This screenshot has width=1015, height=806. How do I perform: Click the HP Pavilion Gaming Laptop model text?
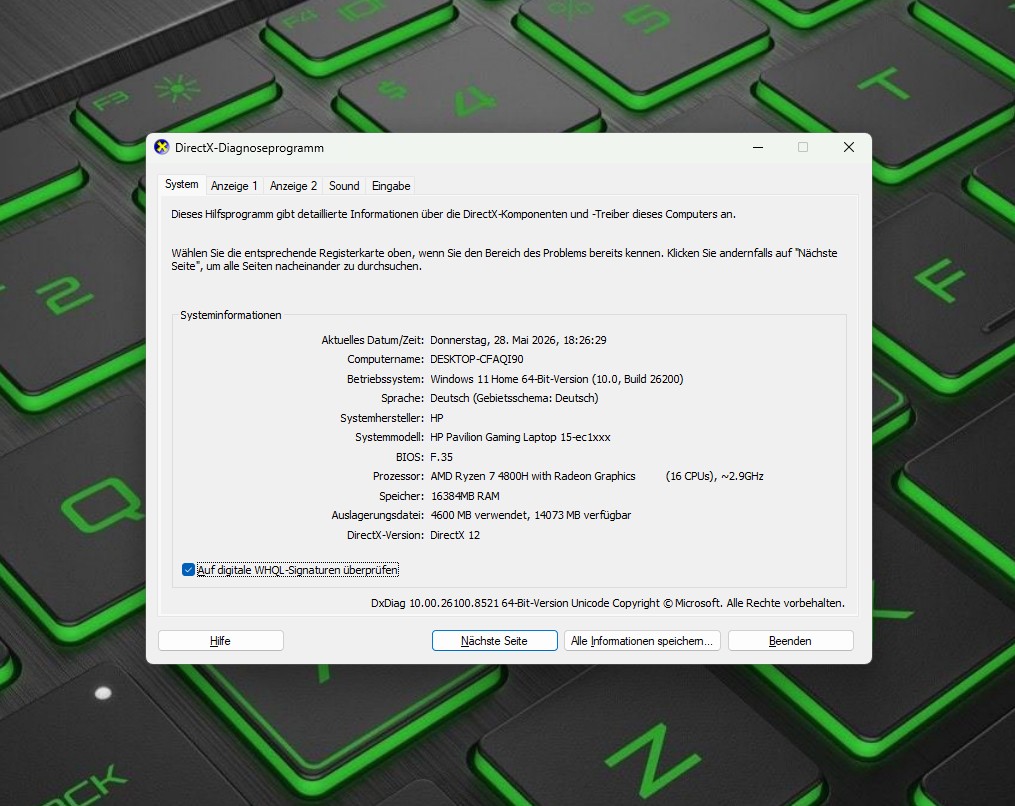[520, 438]
